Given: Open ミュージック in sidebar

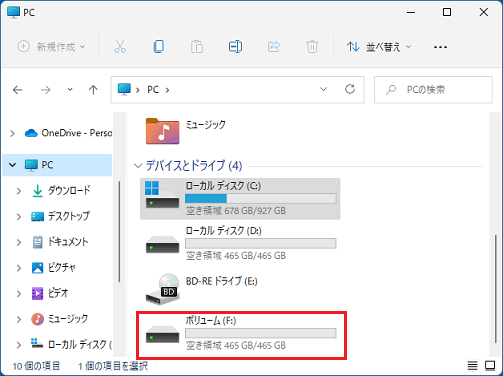Looking at the screenshot, I should [x=60, y=319].
